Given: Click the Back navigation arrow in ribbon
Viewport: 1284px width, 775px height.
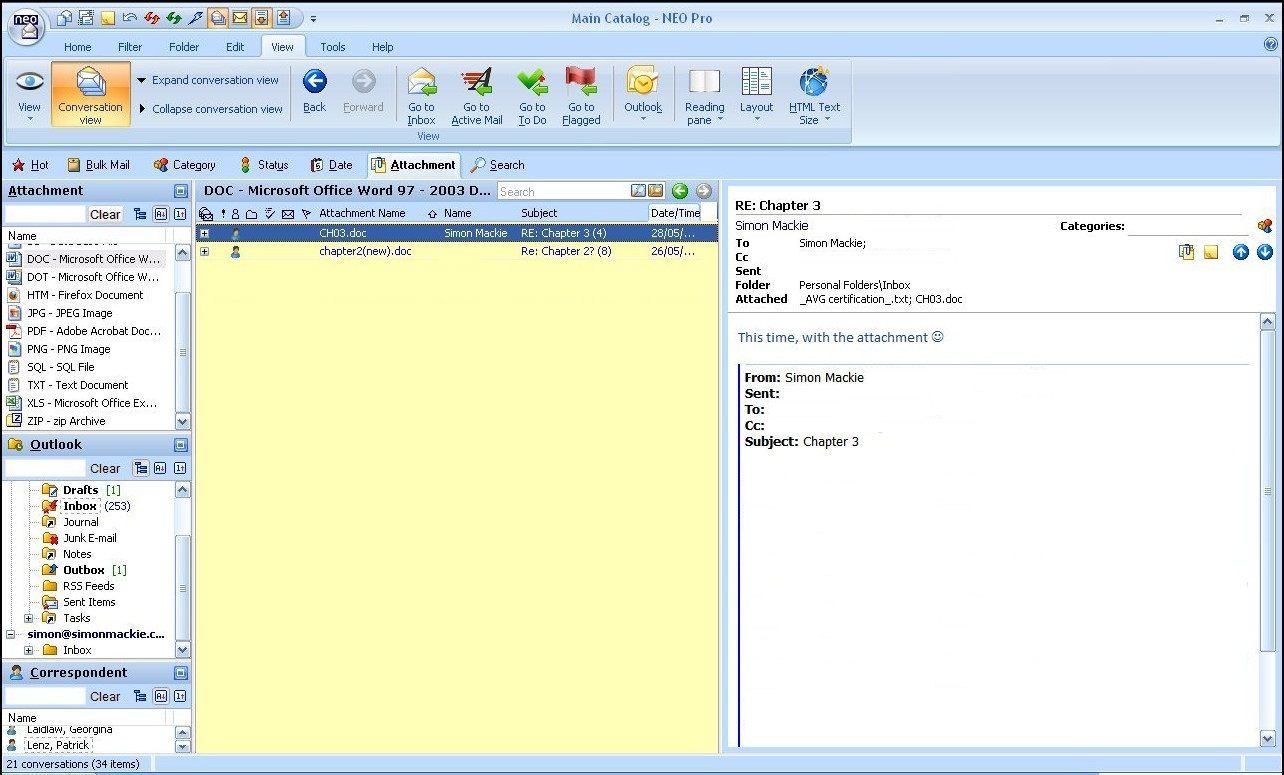Looking at the screenshot, I should coord(314,91).
